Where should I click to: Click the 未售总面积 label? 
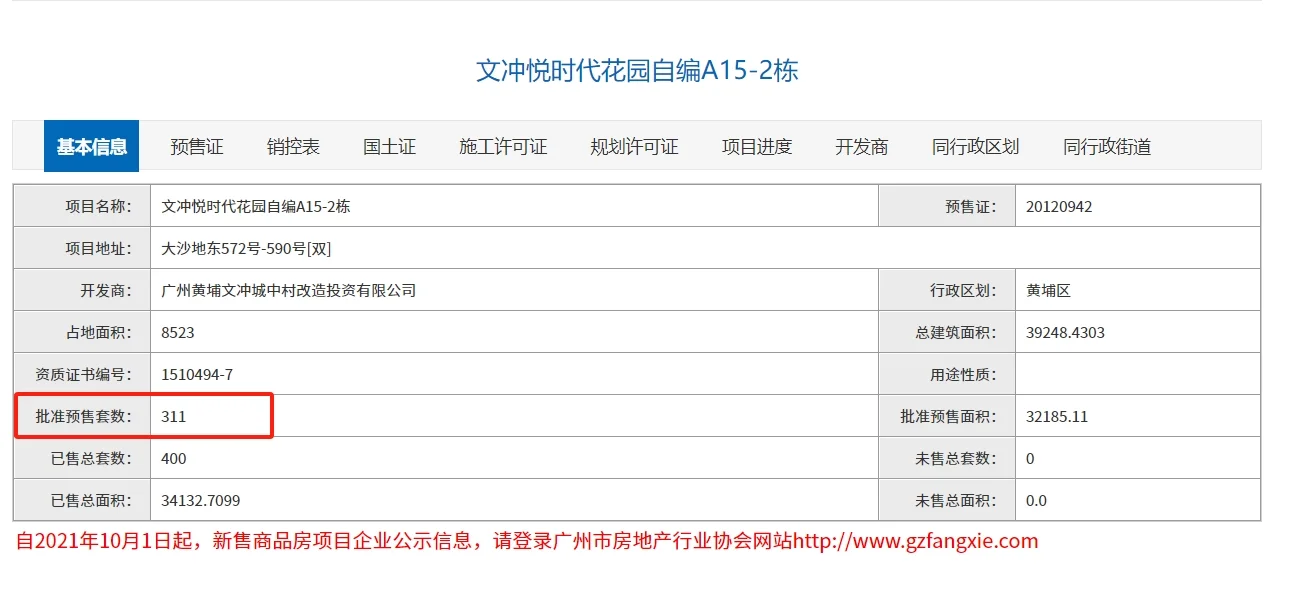click(x=957, y=500)
